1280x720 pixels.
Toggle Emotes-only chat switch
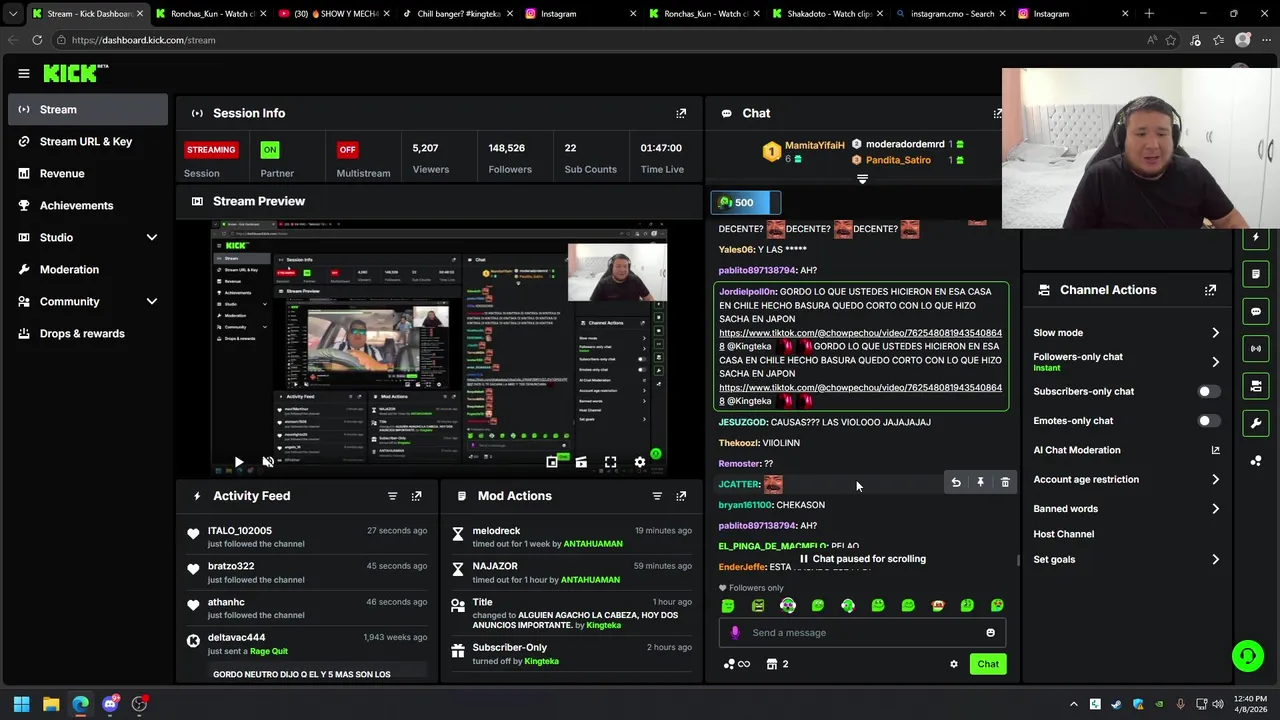pyautogui.click(x=1208, y=421)
